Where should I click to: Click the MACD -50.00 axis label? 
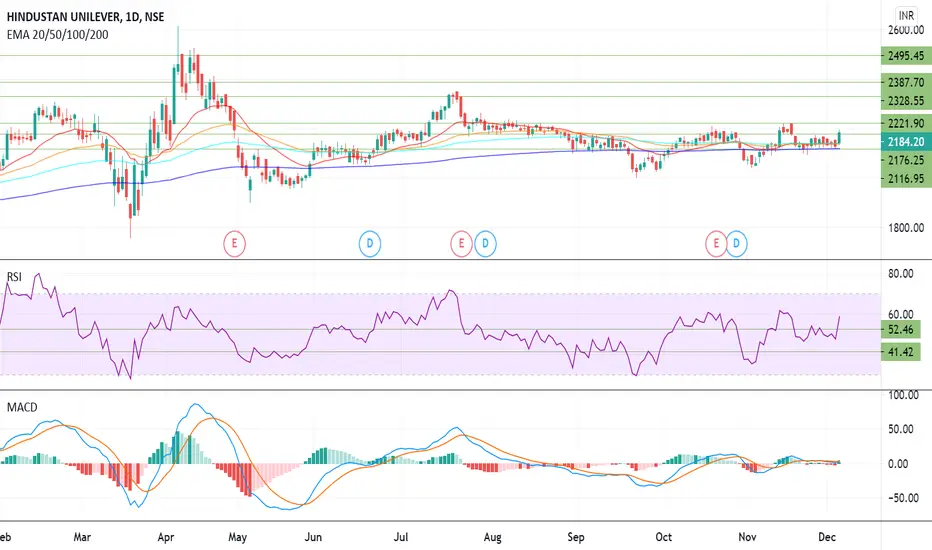point(903,498)
